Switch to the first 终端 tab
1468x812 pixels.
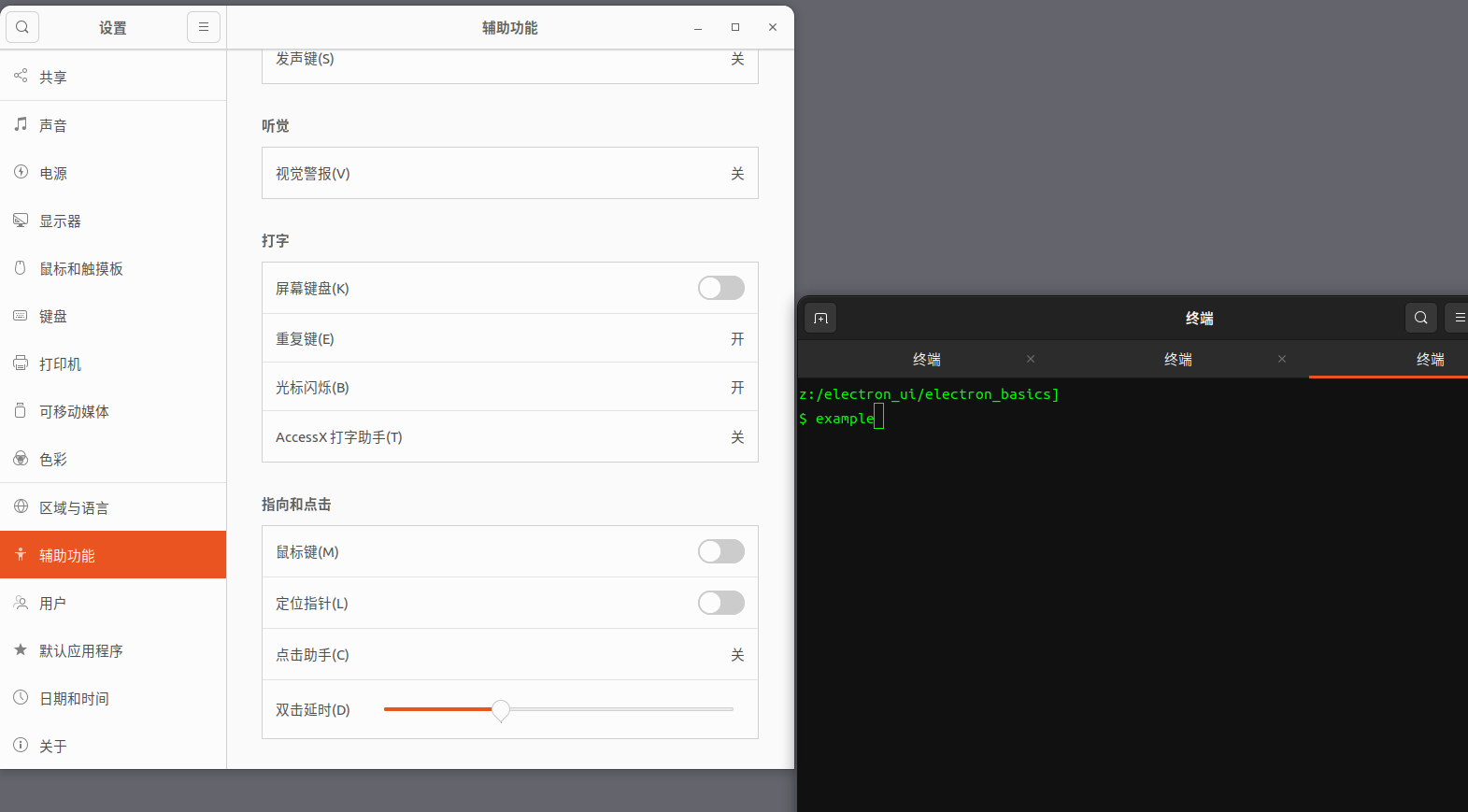927,359
